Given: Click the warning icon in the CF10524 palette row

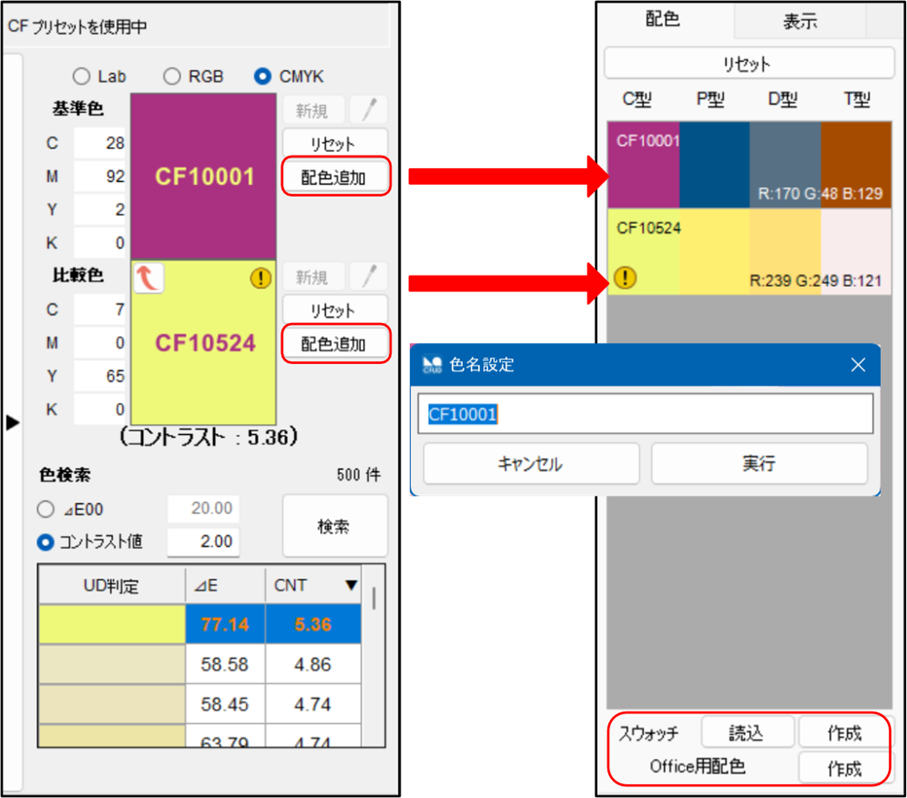Looking at the screenshot, I should click(625, 277).
